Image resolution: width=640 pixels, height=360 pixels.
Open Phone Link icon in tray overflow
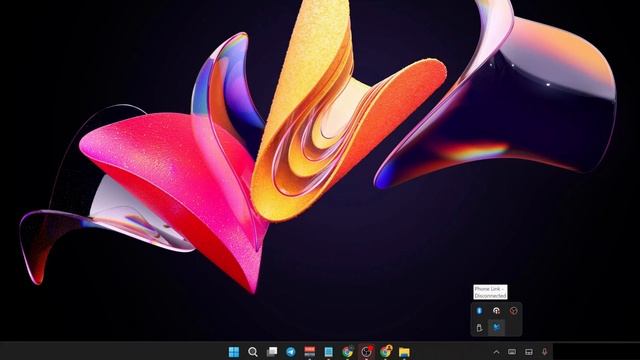click(496, 327)
